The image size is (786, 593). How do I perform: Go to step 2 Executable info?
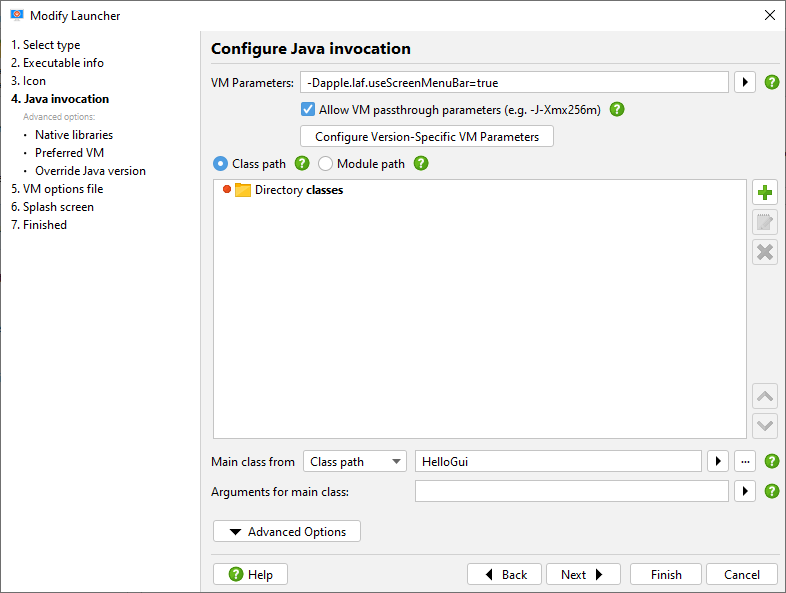tap(57, 63)
